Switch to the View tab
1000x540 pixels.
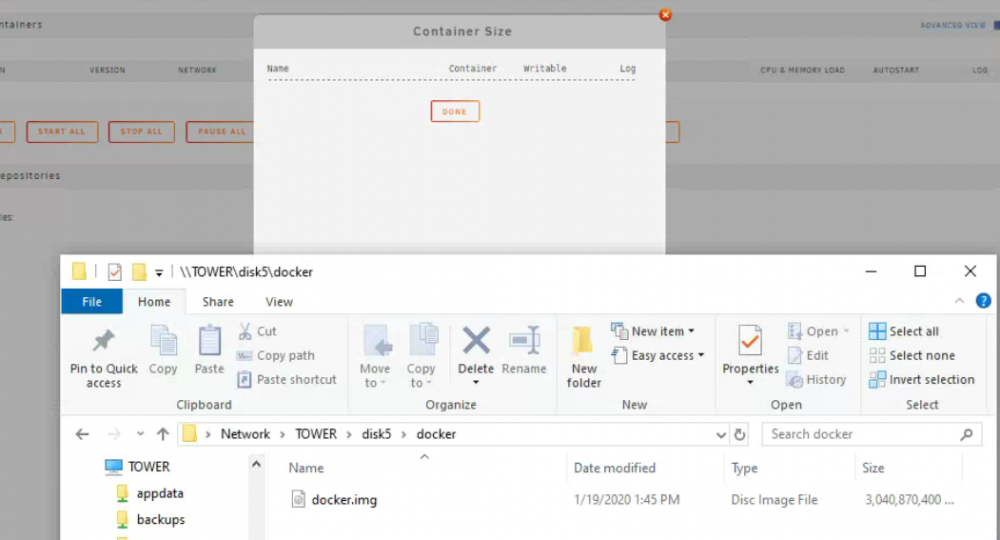pos(279,302)
